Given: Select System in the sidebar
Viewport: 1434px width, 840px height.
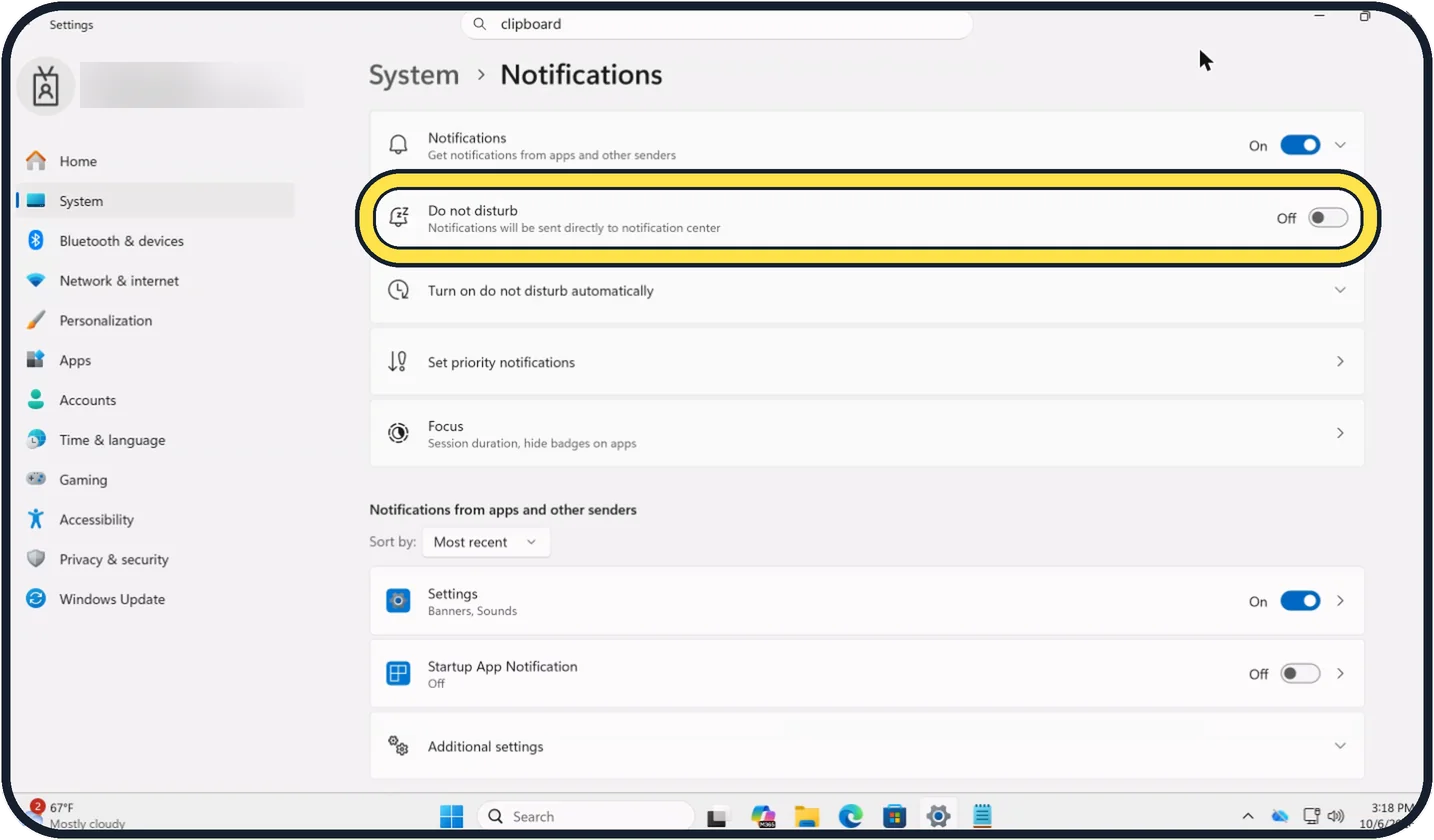Looking at the screenshot, I should click(x=156, y=201).
